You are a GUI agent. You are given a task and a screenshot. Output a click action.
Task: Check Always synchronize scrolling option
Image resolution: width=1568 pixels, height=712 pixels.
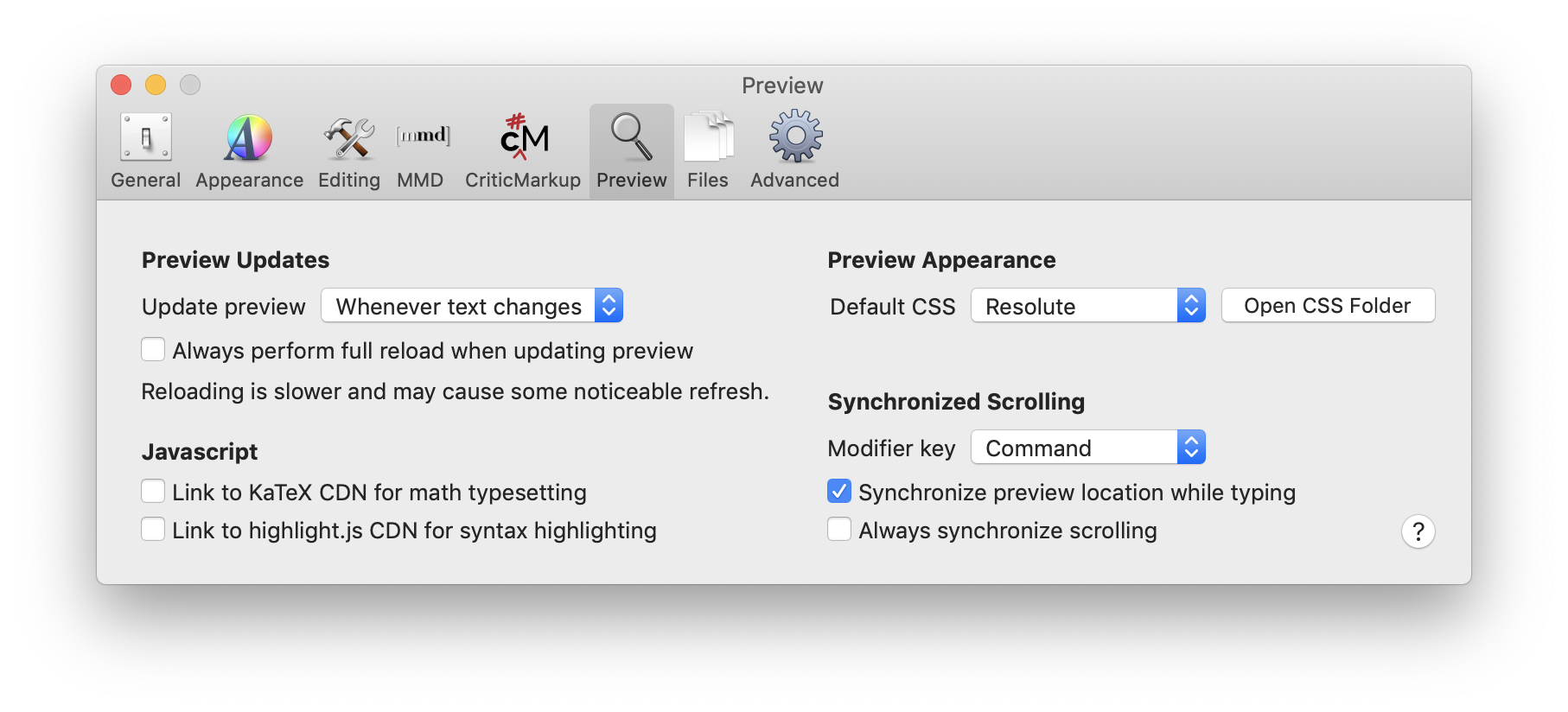[x=839, y=529]
